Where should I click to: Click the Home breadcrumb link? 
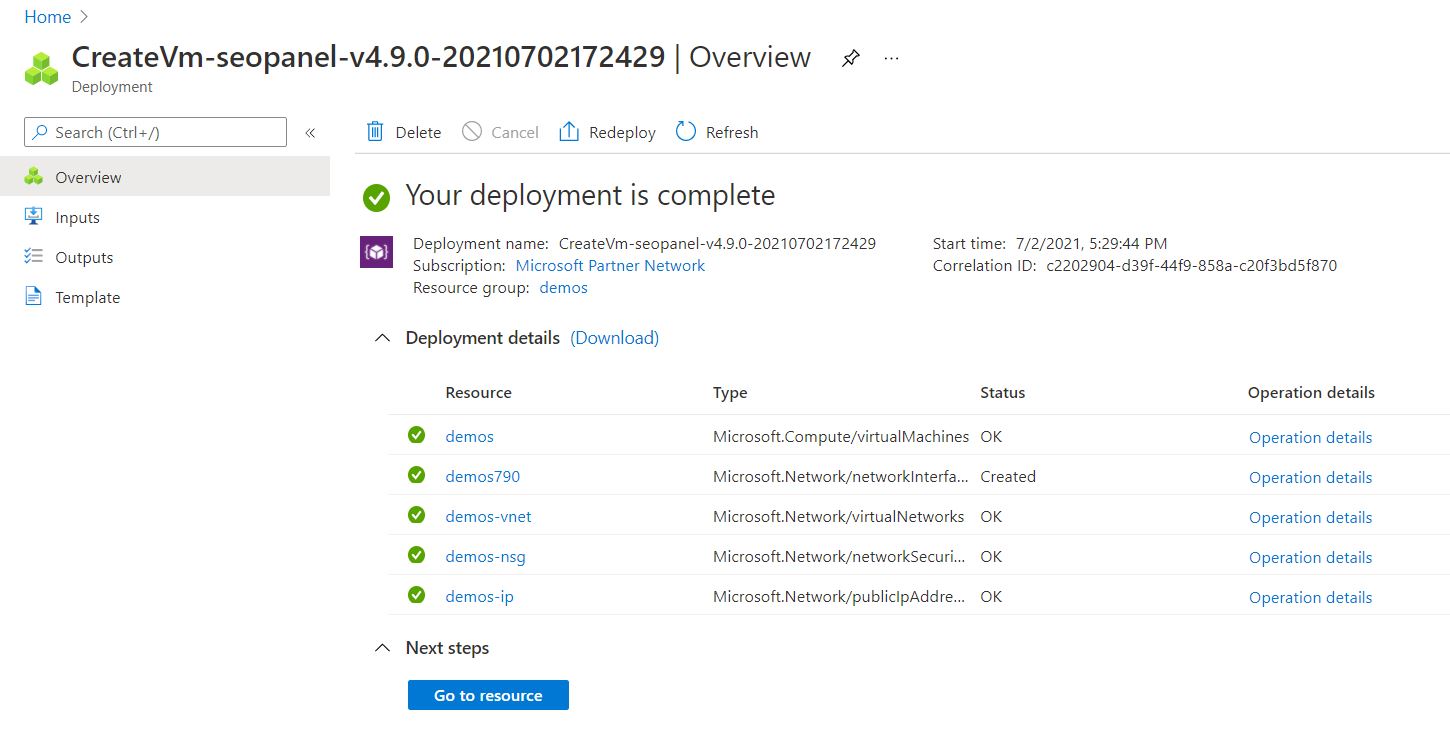click(x=47, y=17)
